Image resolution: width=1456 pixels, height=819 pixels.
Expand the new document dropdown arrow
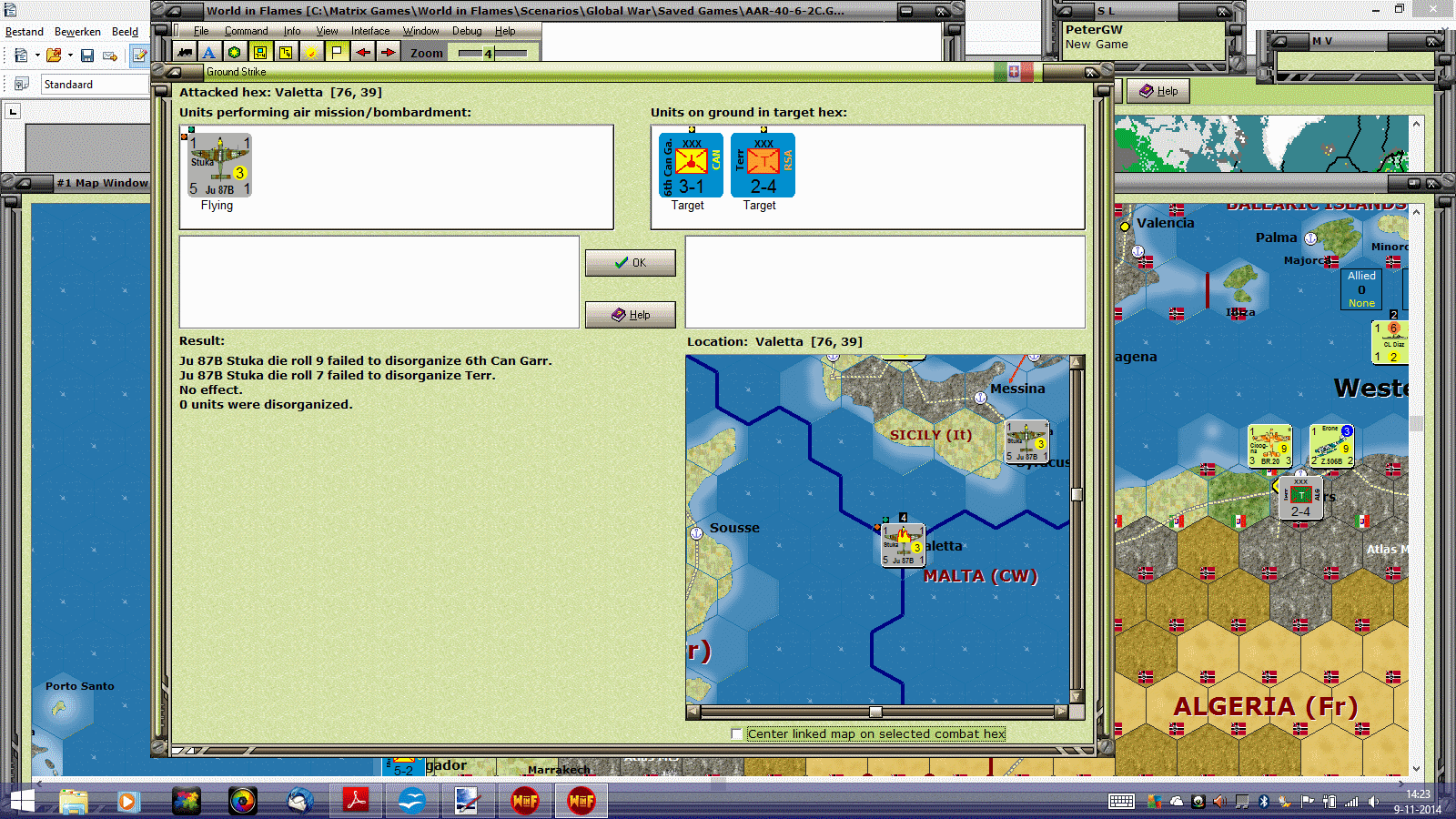point(37,56)
